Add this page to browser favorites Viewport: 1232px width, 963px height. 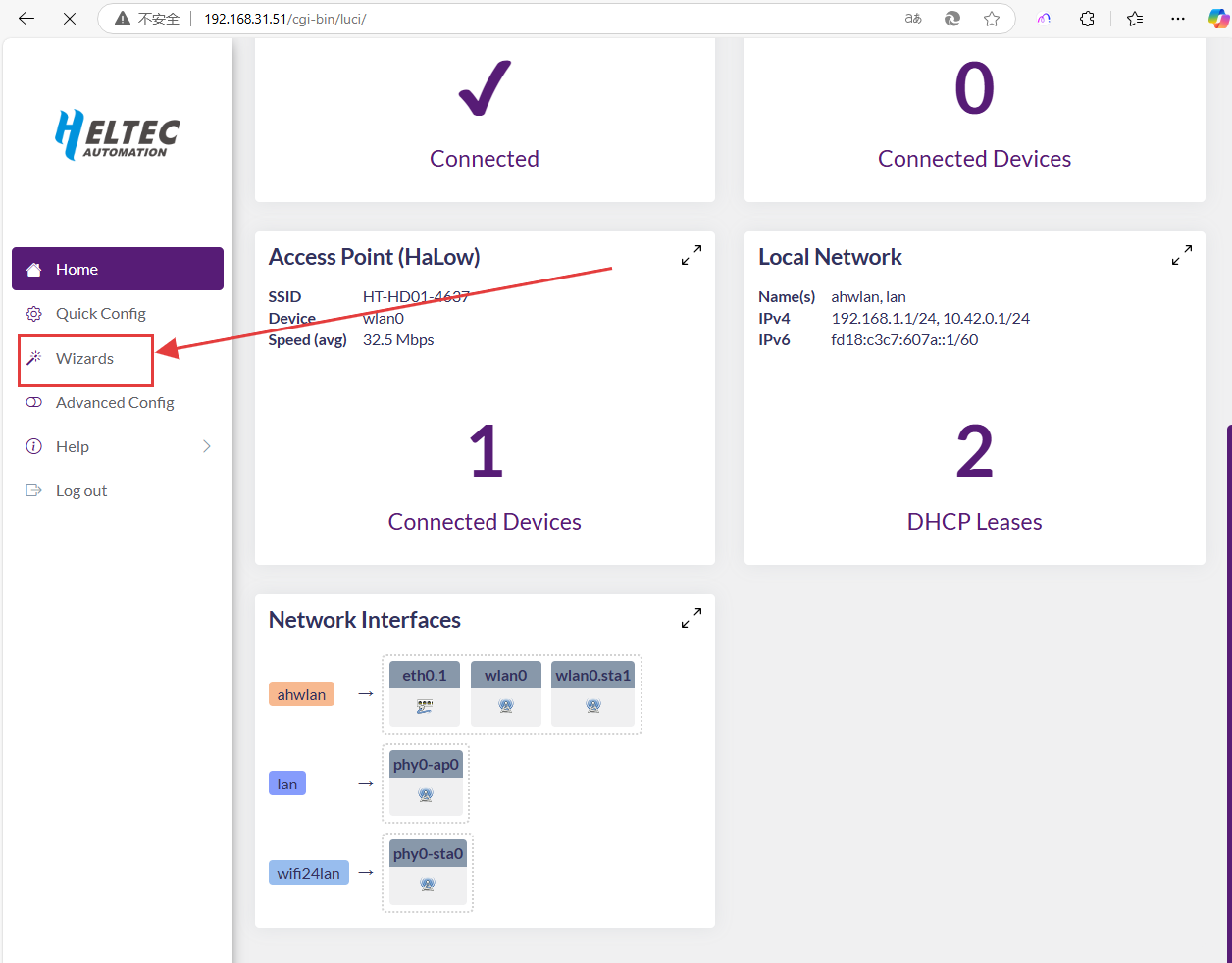pos(992,19)
